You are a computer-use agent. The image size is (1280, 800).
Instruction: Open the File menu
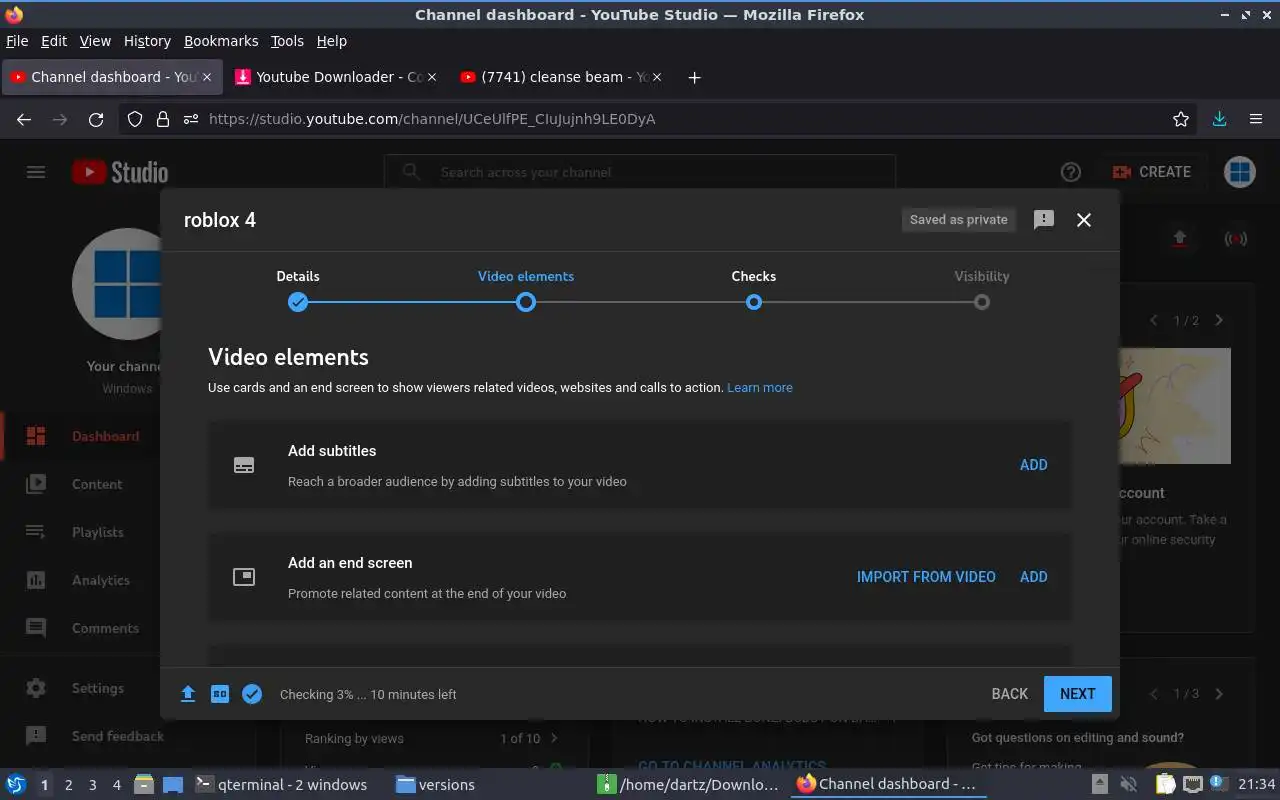(x=17, y=41)
